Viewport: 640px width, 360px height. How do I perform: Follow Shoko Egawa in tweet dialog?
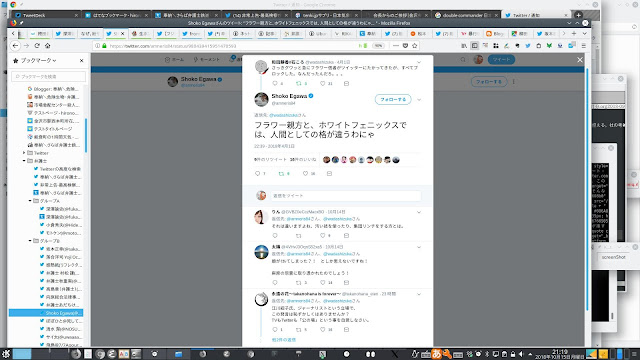coord(393,100)
